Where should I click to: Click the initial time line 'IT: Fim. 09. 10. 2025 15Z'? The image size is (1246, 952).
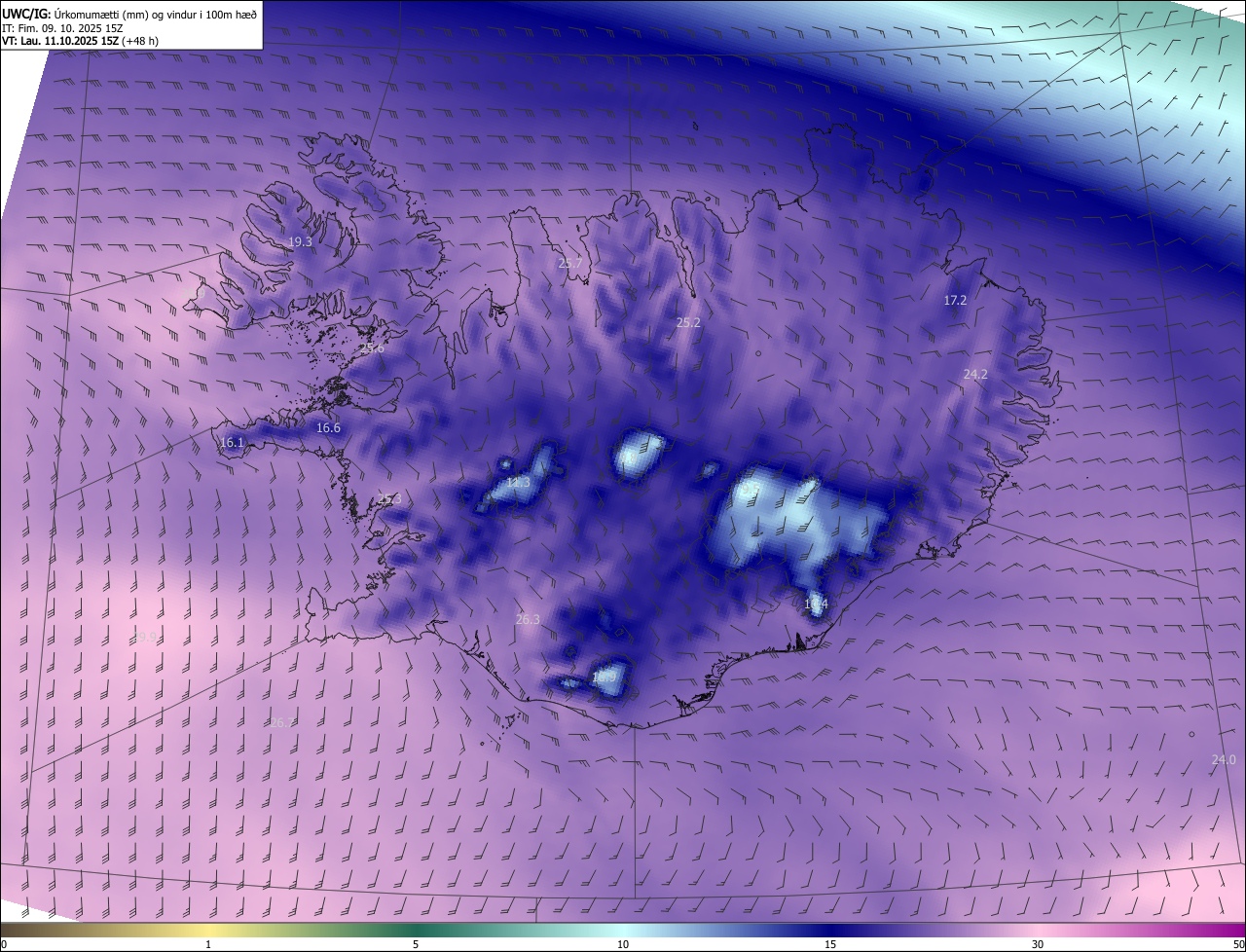[62, 28]
